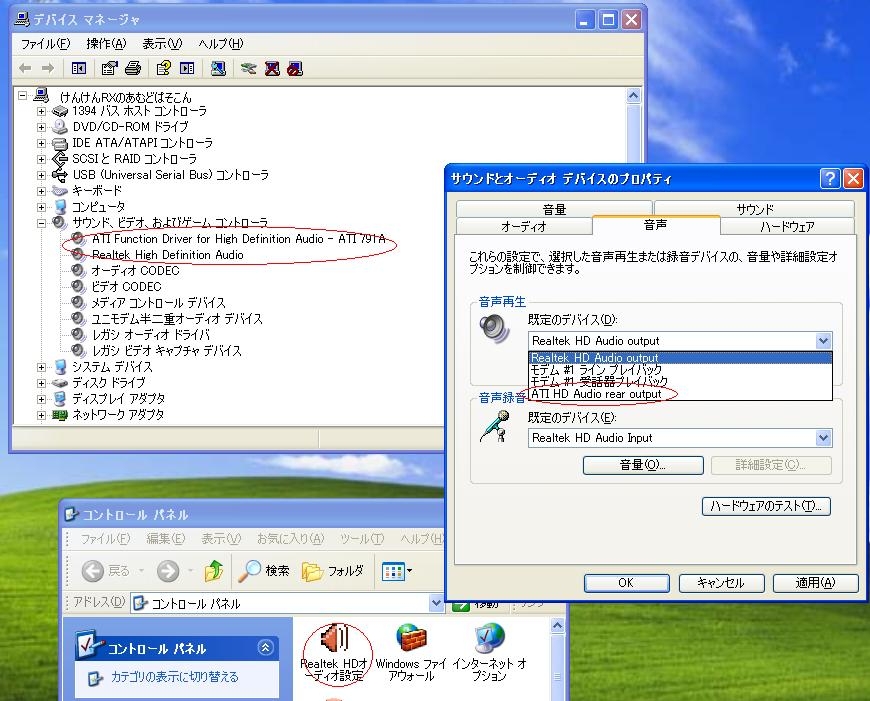
Task: Click the speaker icon under 音声再生
Action: tap(494, 329)
